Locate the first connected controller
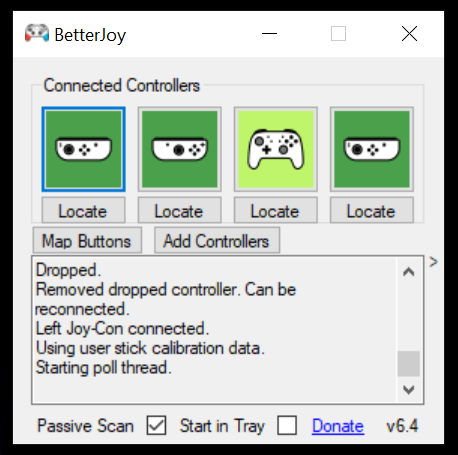 click(x=83, y=211)
